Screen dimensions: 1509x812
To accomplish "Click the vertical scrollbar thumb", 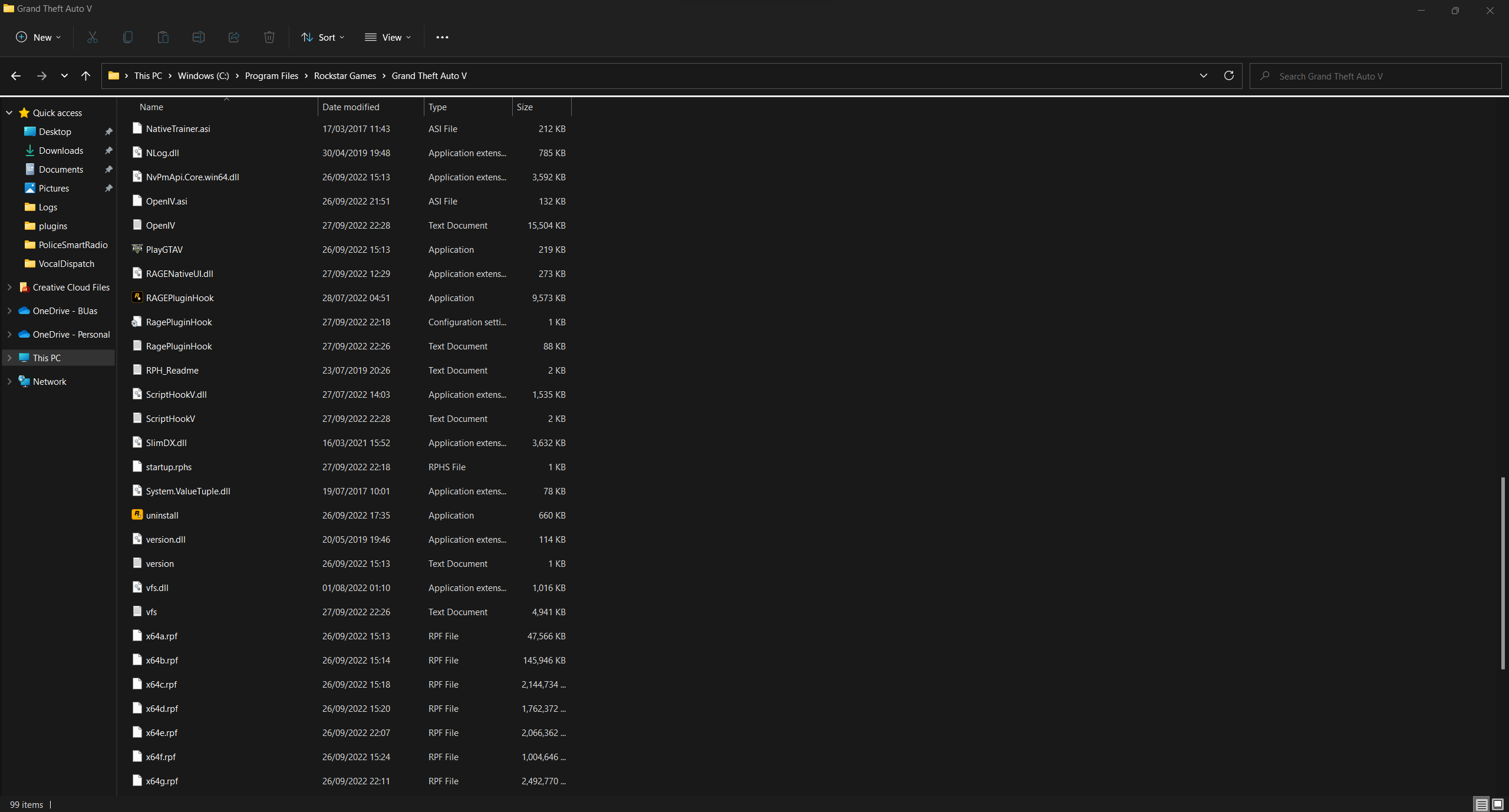I will pos(1503,573).
